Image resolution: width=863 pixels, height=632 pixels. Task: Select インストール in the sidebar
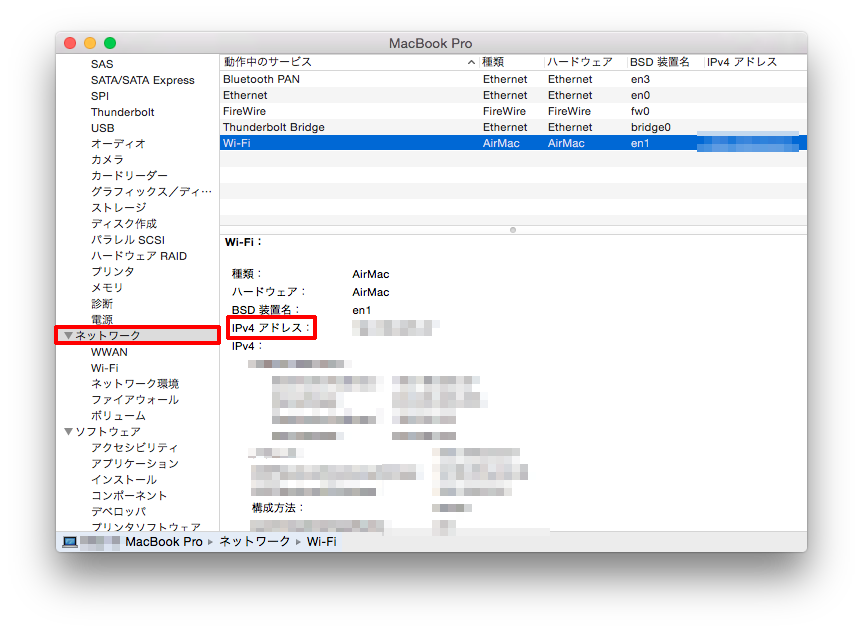pos(124,480)
